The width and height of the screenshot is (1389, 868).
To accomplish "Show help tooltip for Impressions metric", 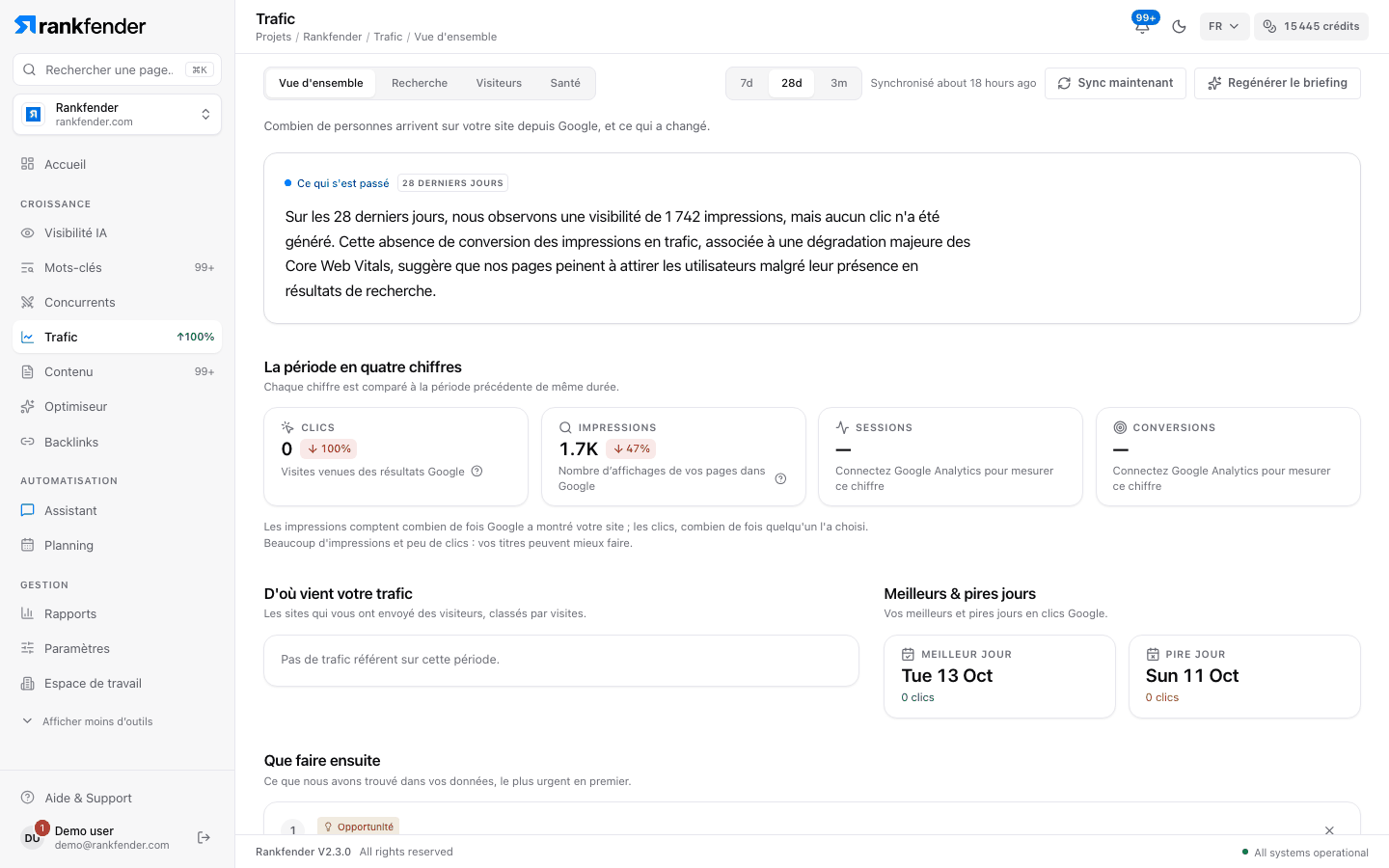I will click(781, 478).
